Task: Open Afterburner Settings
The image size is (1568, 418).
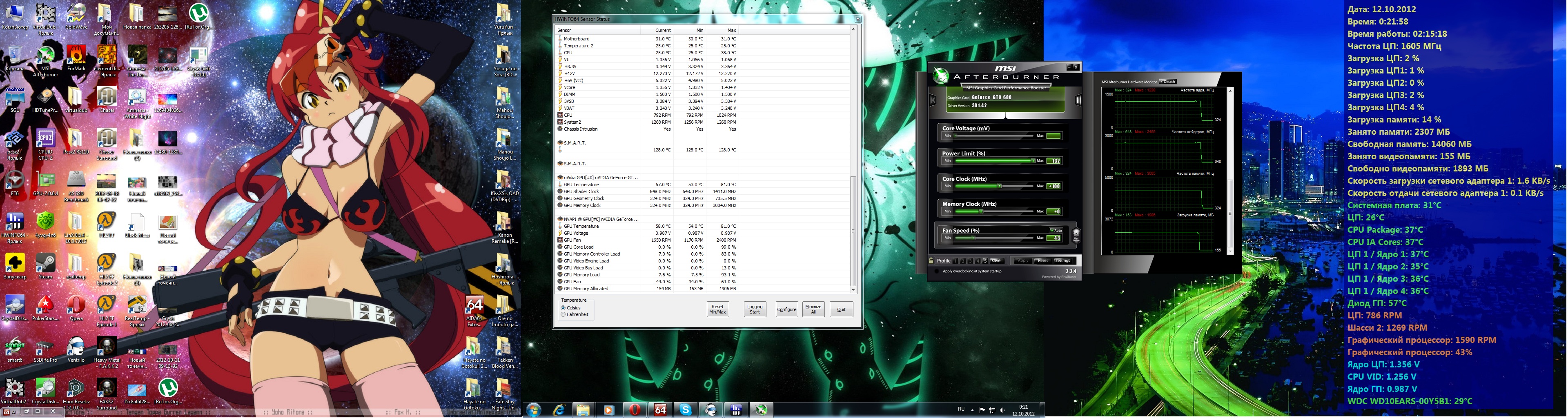Action: pos(1062,261)
